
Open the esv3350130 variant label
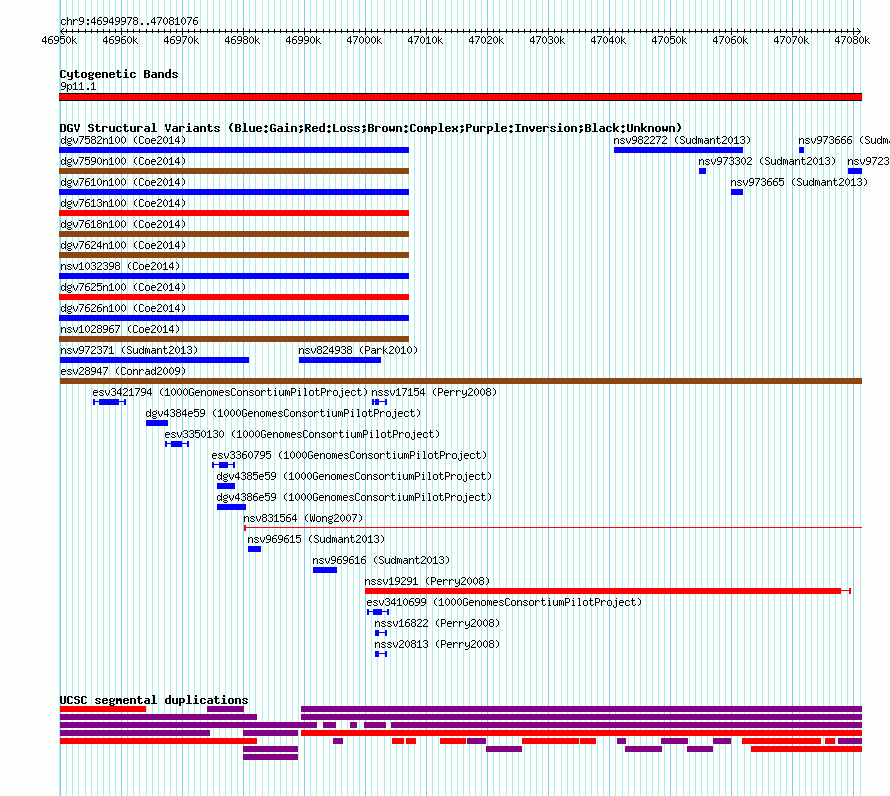(x=302, y=434)
